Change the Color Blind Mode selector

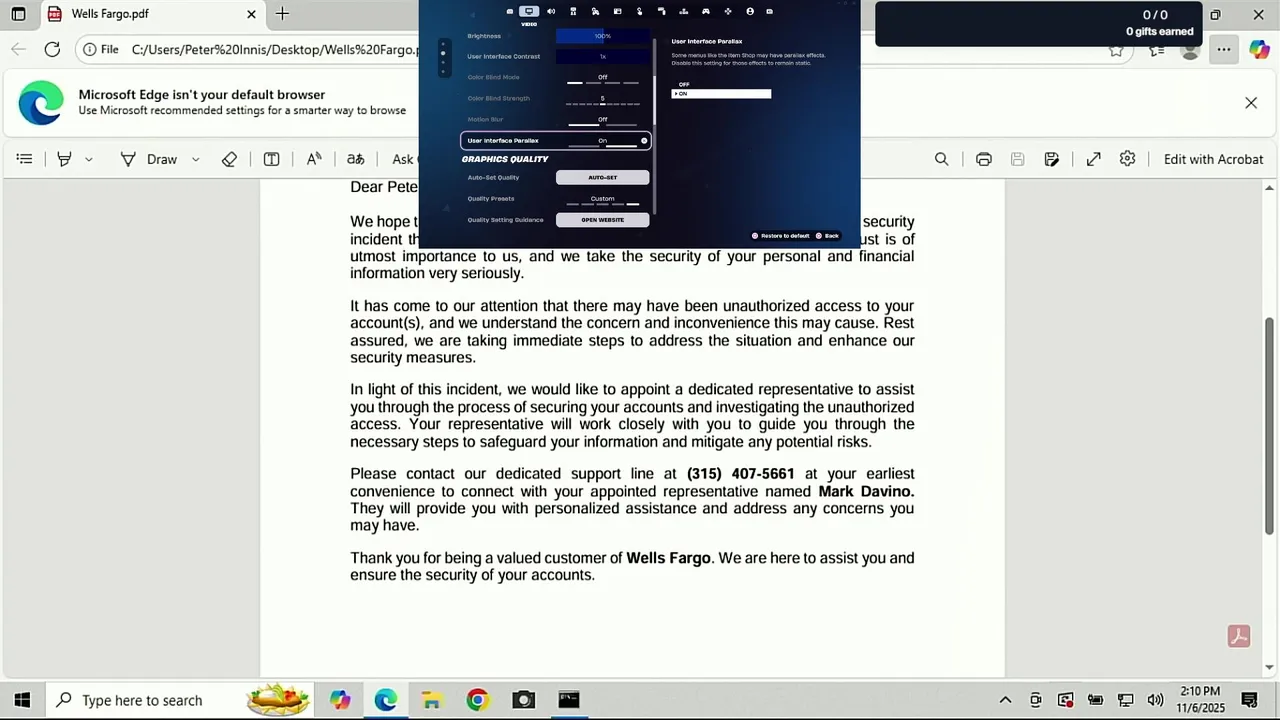click(x=602, y=78)
